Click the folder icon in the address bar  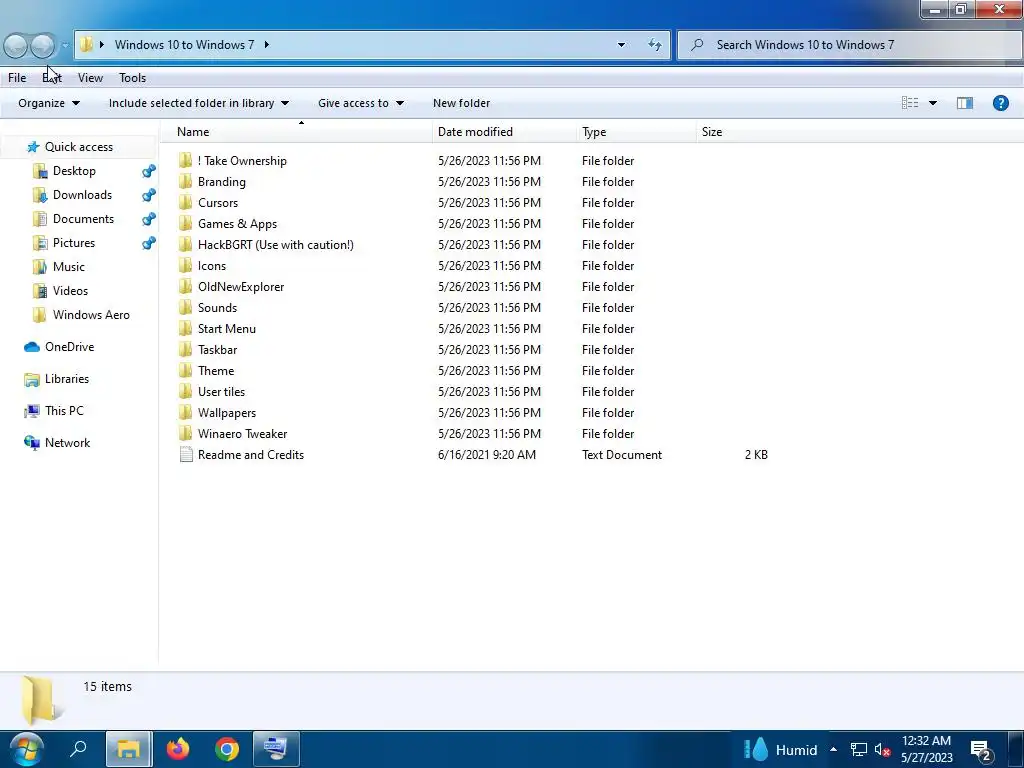click(86, 44)
